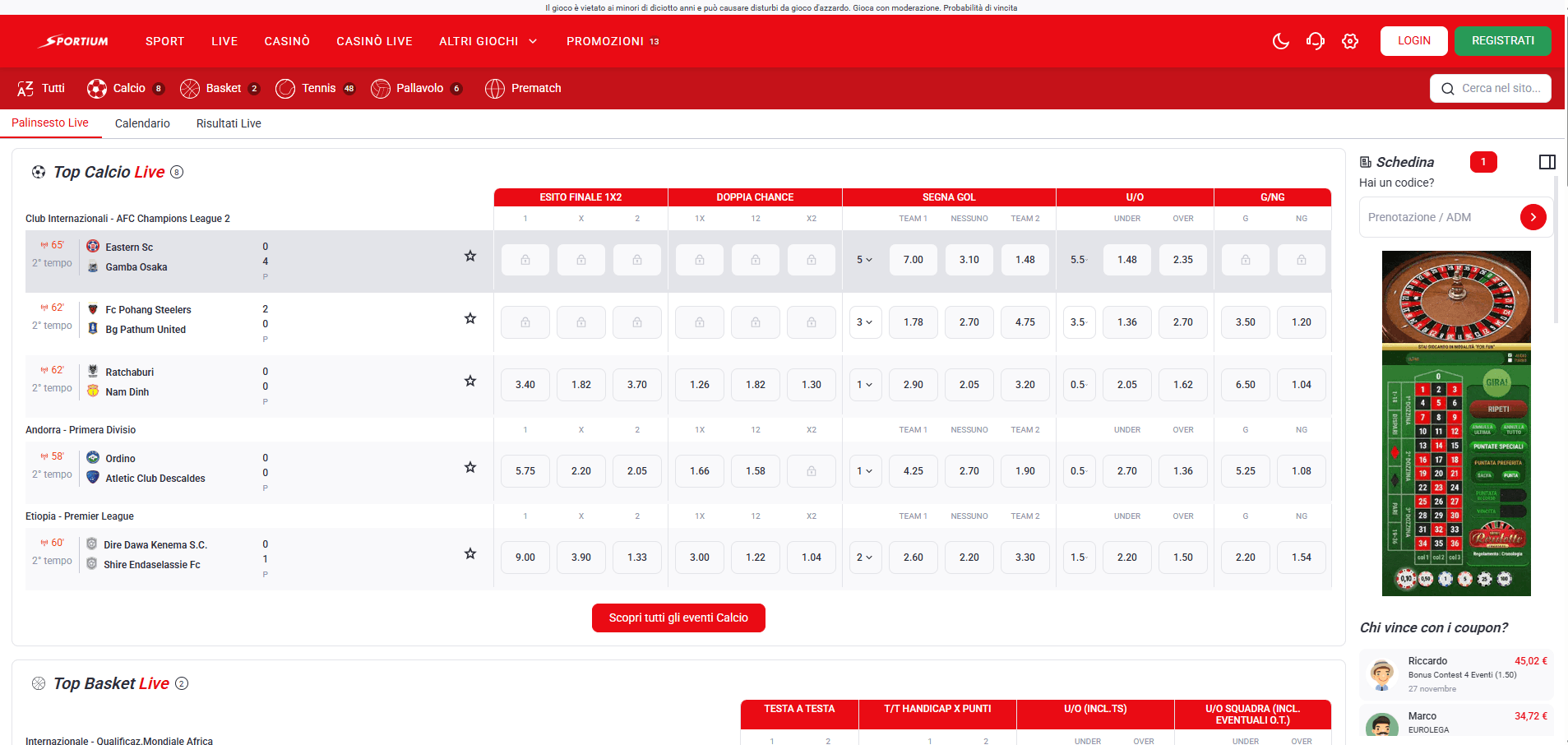
Task: Open the Prematch section icon
Action: (495, 88)
